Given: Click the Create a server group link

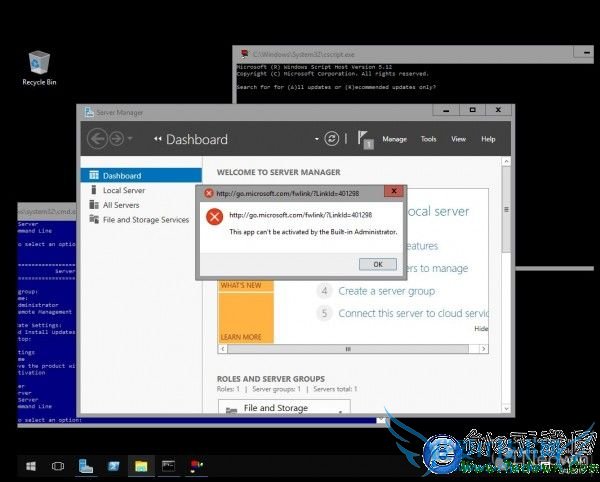Looking at the screenshot, I should coord(386,291).
